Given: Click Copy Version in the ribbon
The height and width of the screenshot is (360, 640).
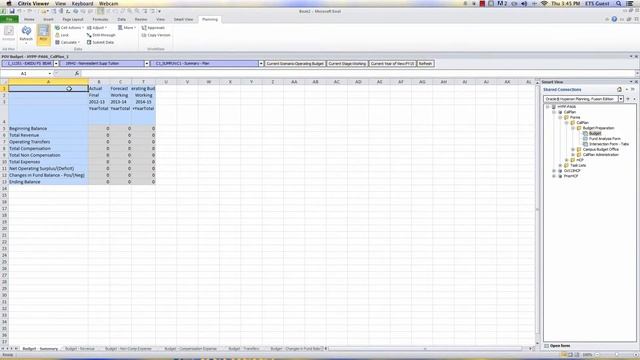Looking at the screenshot, I should (x=156, y=35).
